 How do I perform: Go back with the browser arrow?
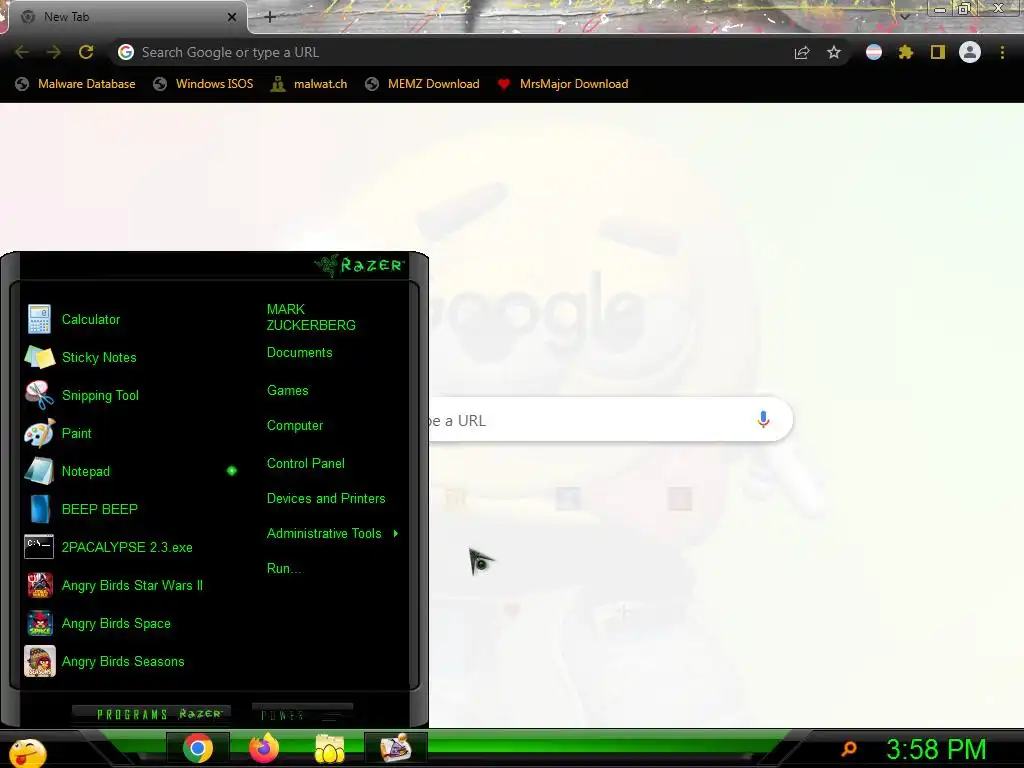coord(22,52)
